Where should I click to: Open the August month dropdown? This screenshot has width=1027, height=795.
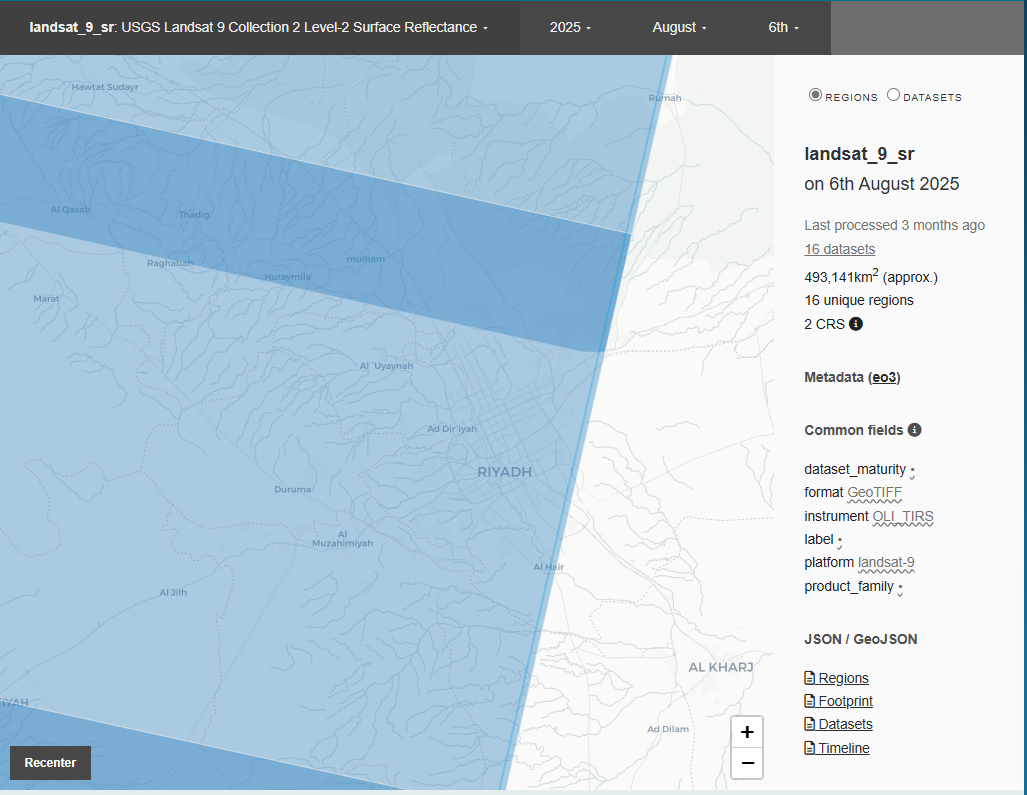pos(679,27)
